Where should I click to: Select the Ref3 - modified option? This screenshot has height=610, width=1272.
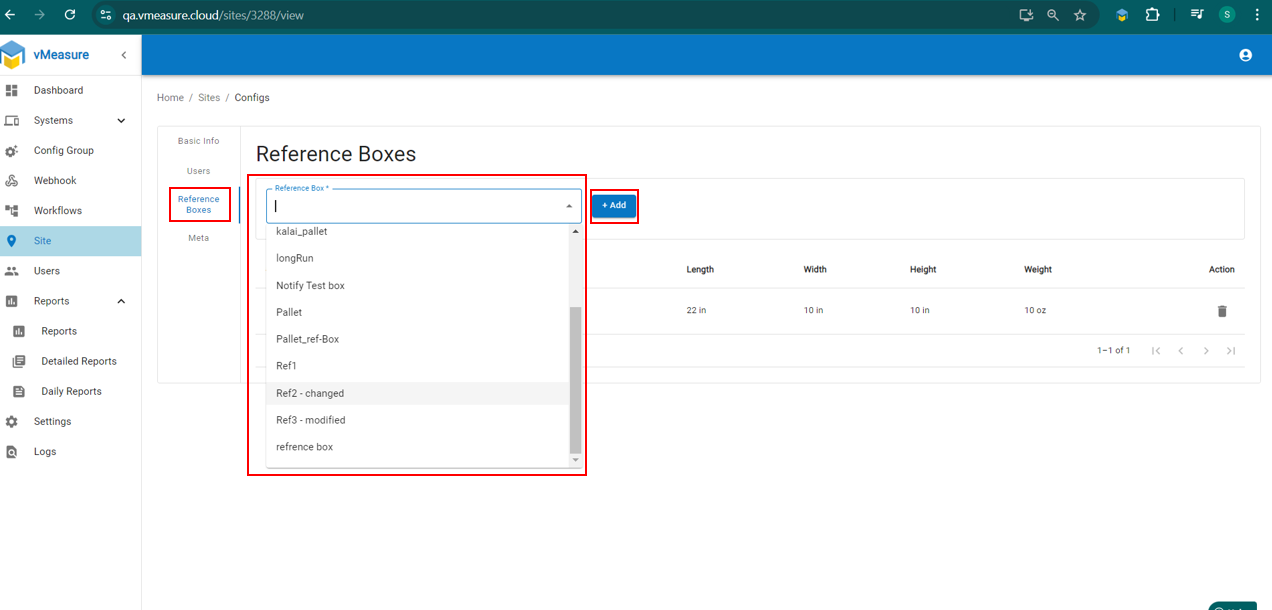point(418,420)
